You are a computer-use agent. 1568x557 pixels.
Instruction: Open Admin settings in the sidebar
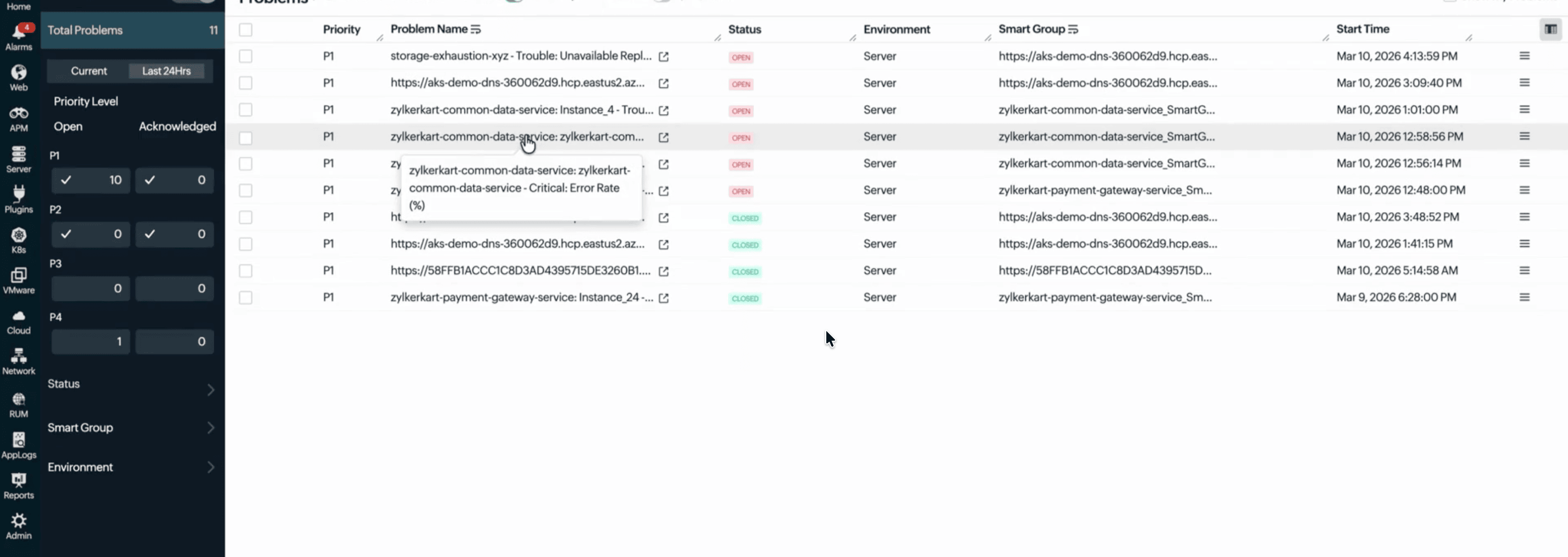click(x=19, y=527)
